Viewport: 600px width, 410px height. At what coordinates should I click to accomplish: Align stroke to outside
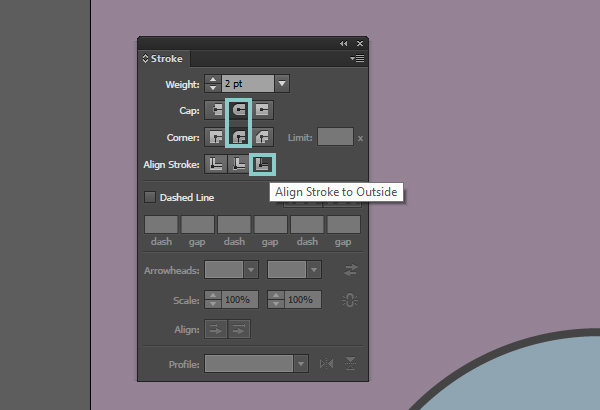coord(262,164)
